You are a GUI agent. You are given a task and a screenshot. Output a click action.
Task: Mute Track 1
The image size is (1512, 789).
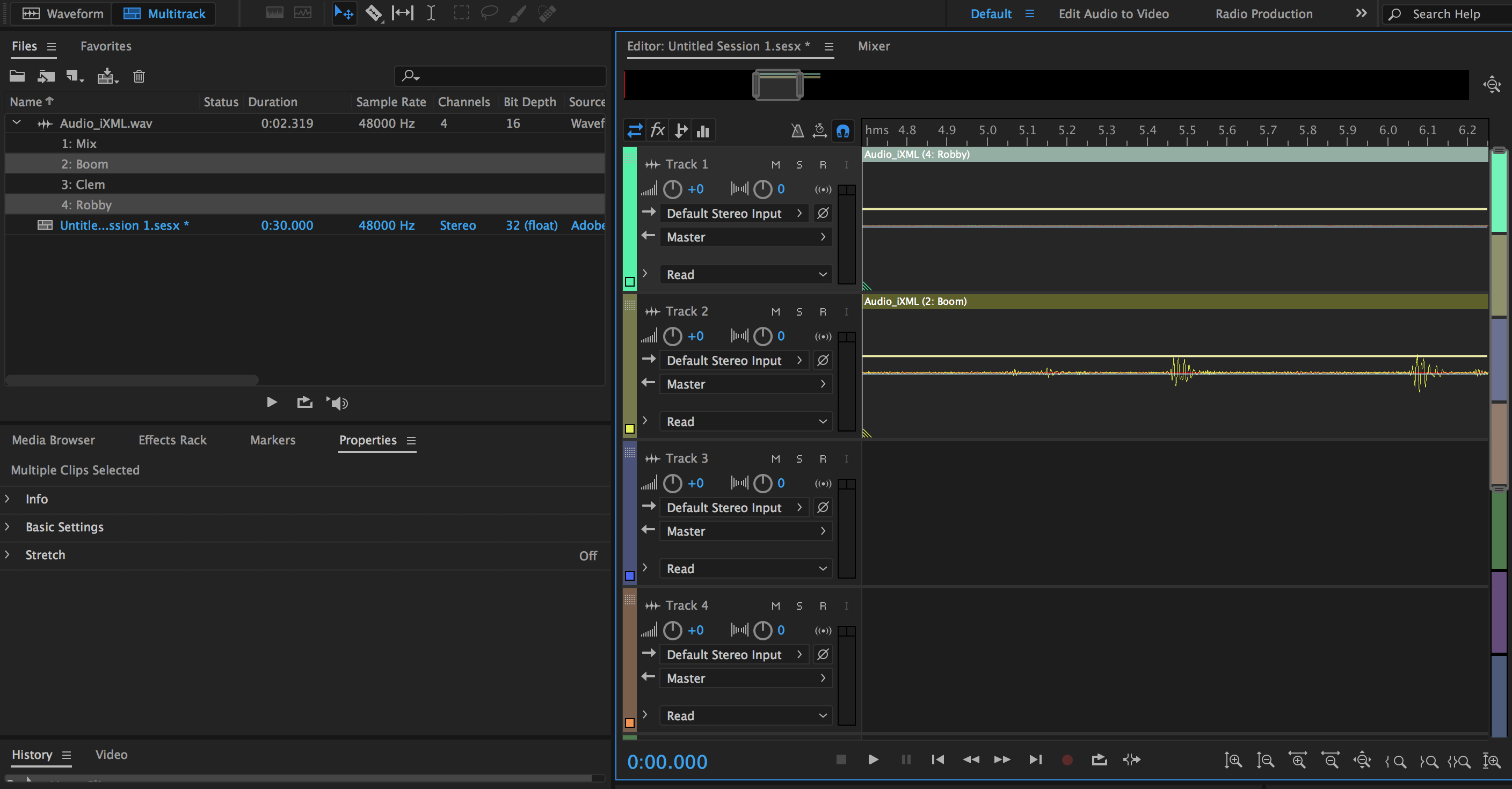pos(775,164)
